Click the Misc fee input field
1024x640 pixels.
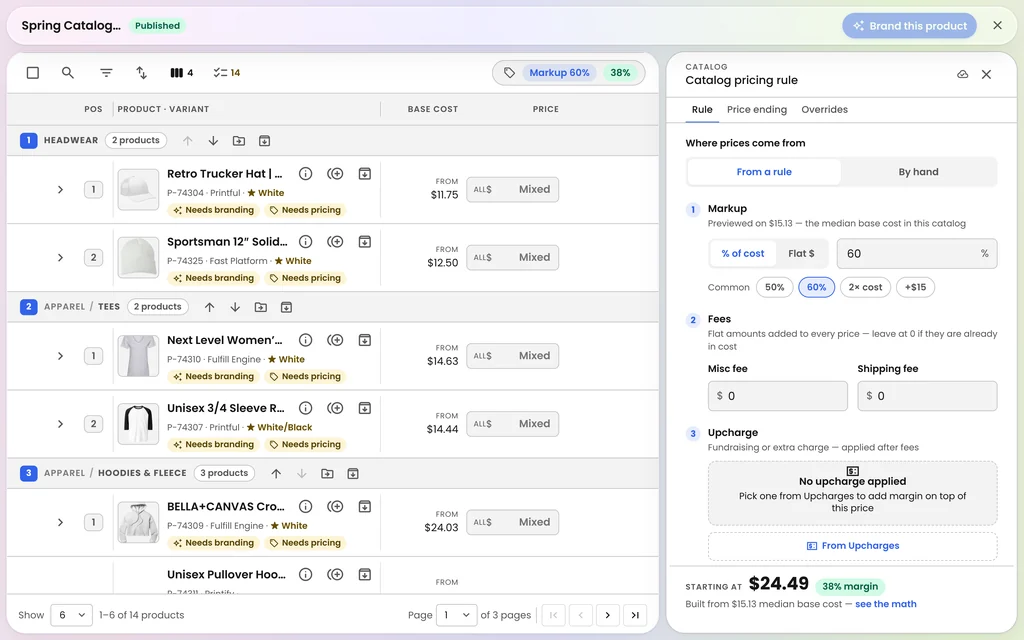point(777,396)
